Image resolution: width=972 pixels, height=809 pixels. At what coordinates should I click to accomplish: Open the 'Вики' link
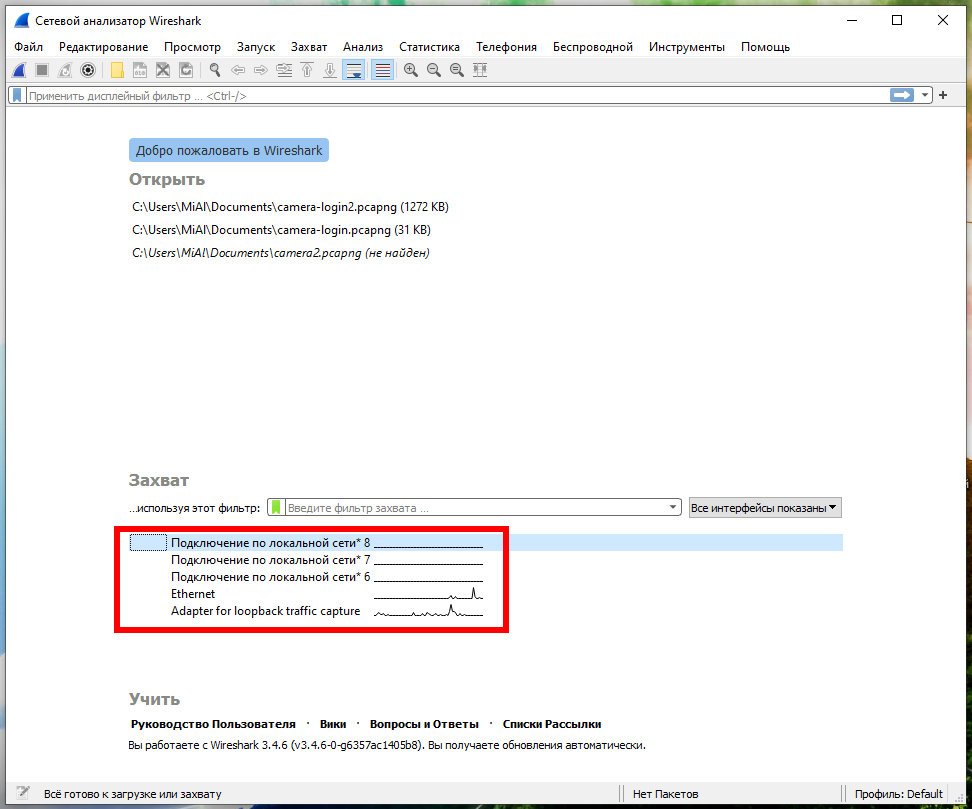pos(333,724)
